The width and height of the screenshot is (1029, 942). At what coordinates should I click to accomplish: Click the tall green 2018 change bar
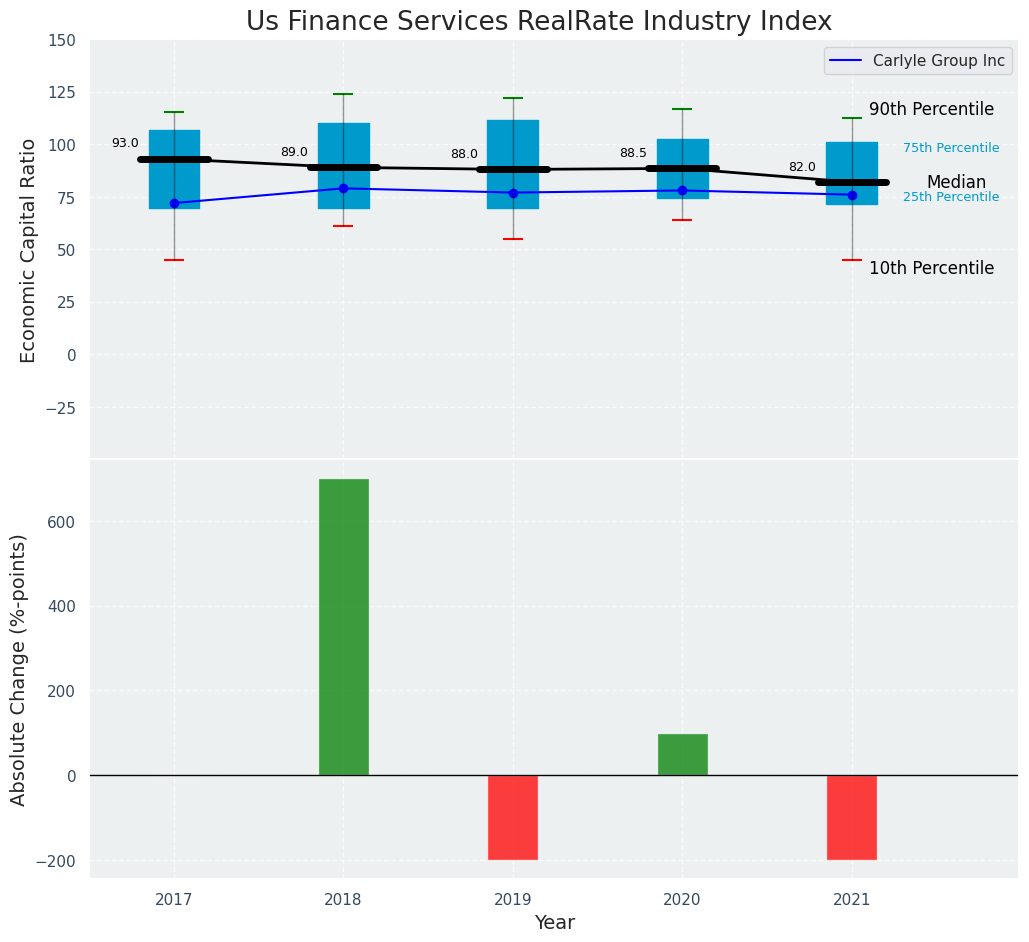(x=343, y=627)
